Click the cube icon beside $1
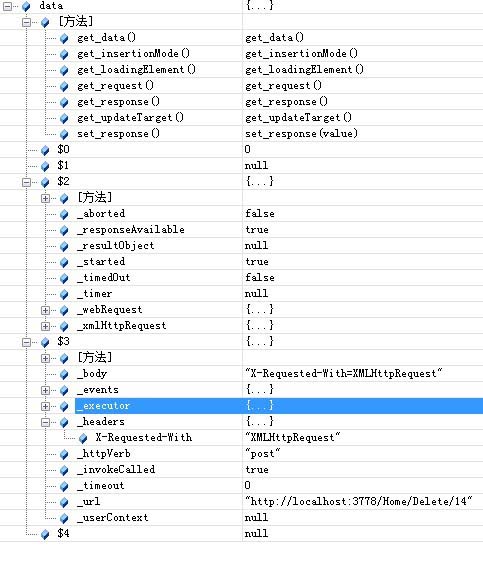The height and width of the screenshot is (568, 483). [45, 166]
